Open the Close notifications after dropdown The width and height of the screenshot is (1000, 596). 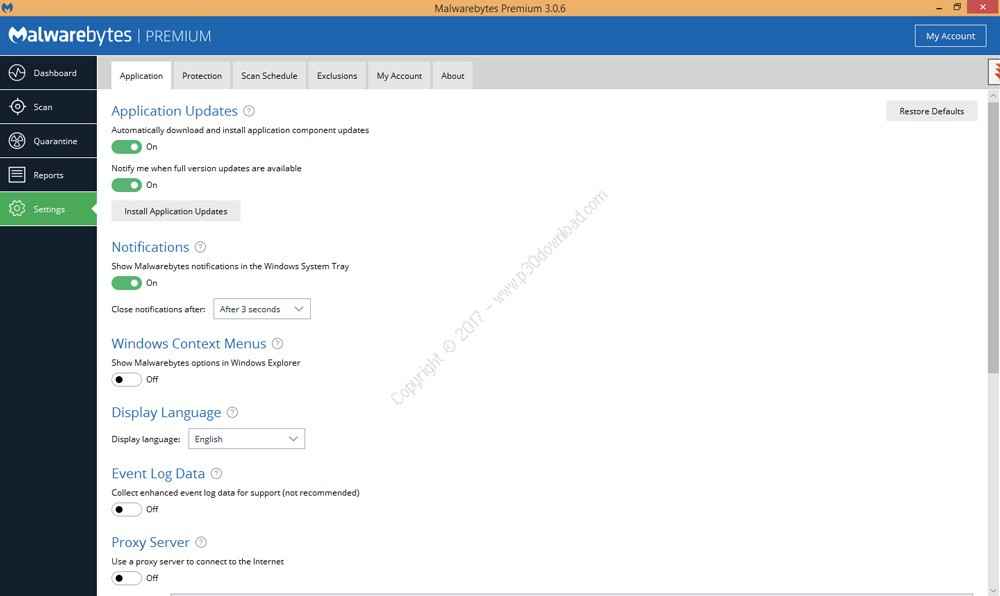pos(262,309)
